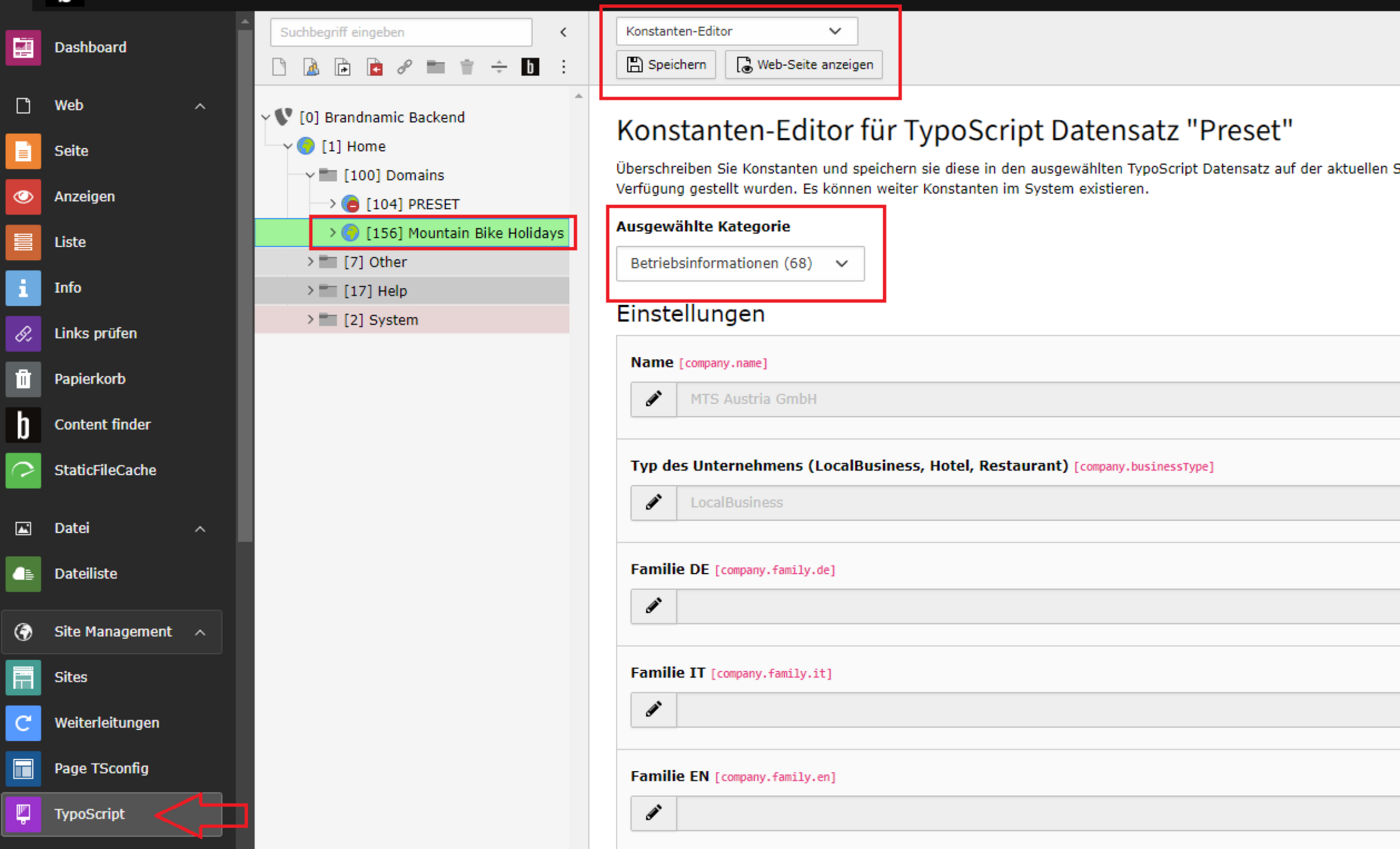Image resolution: width=1400 pixels, height=849 pixels.
Task: Click the Suchbegriff eingeben search field
Action: coord(401,32)
